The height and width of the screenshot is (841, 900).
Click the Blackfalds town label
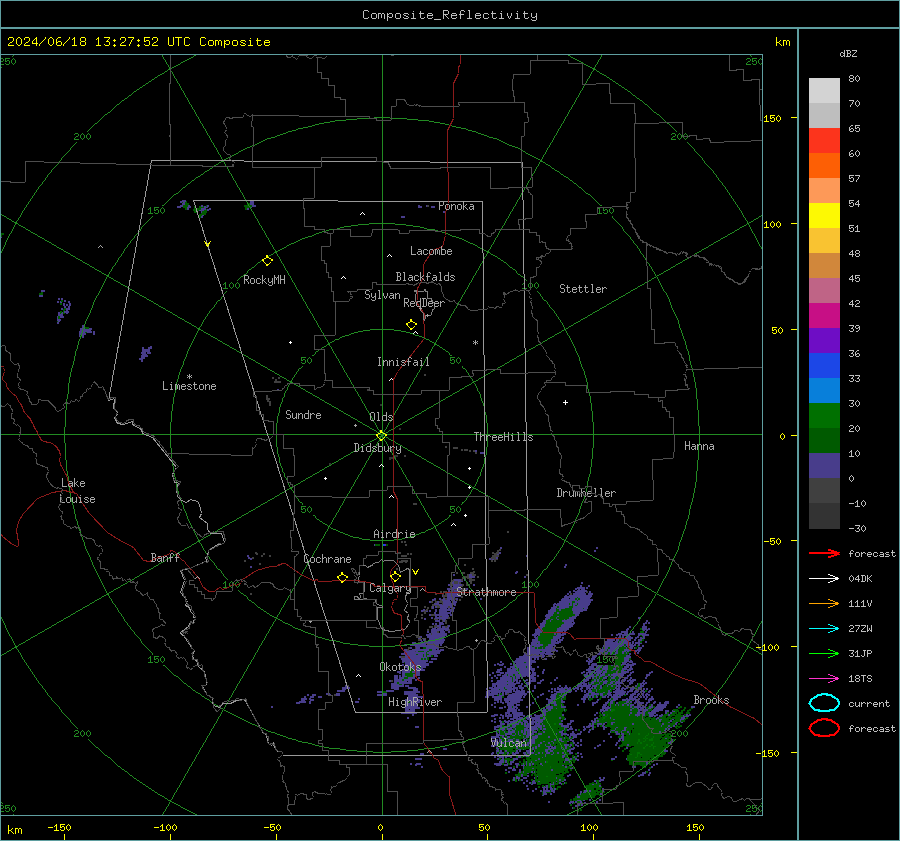(425, 277)
